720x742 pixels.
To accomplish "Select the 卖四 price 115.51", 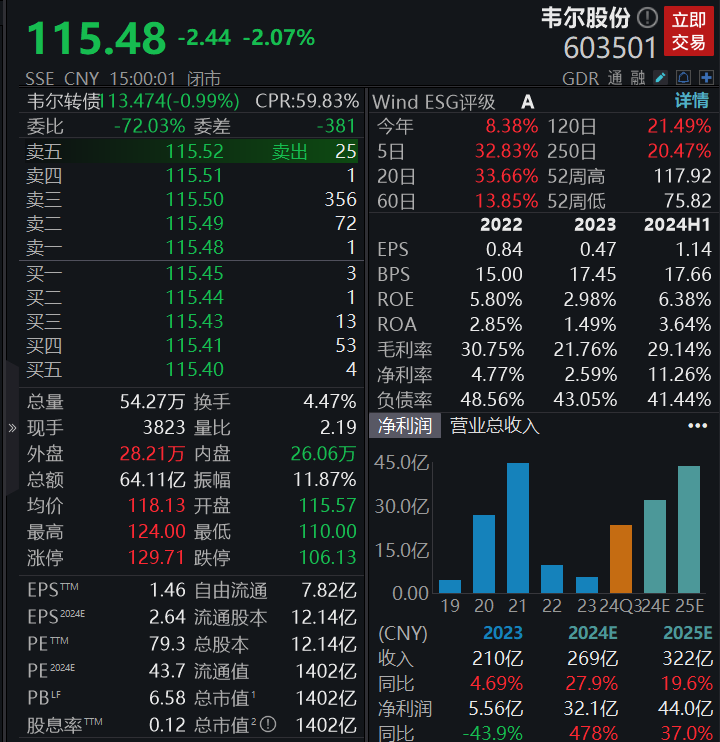I will (x=194, y=176).
